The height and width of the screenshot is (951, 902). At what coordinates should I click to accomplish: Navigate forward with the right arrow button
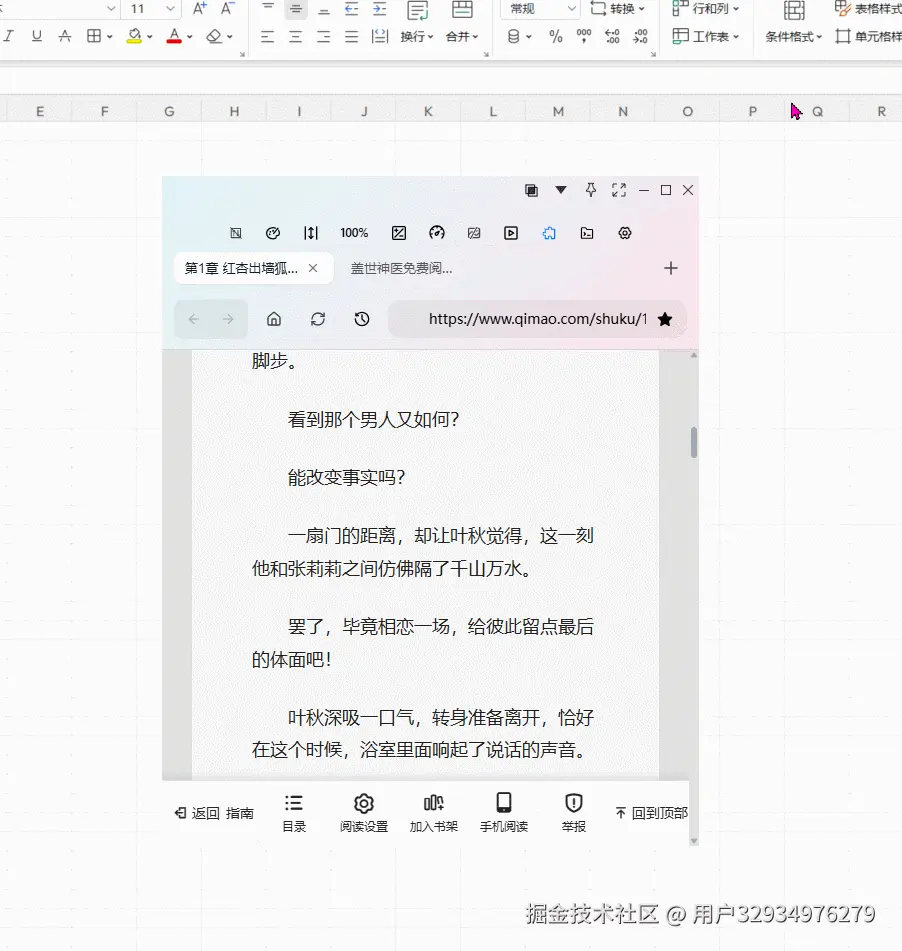228,319
